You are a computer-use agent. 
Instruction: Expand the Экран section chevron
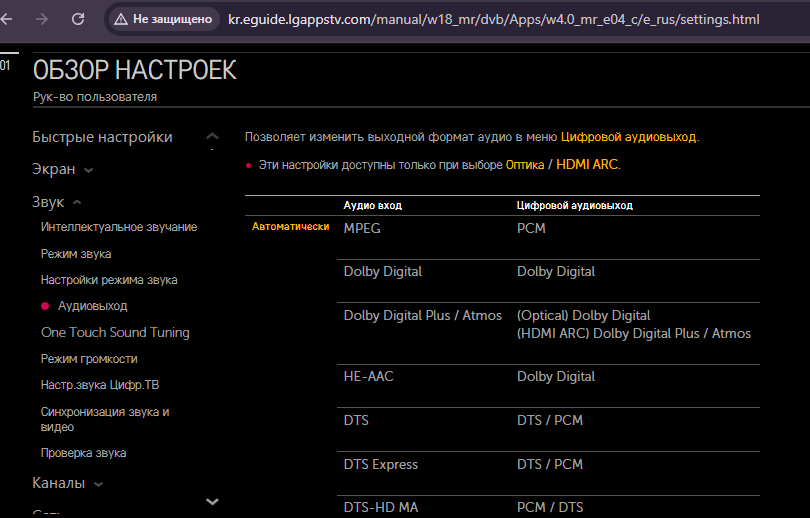(x=89, y=171)
